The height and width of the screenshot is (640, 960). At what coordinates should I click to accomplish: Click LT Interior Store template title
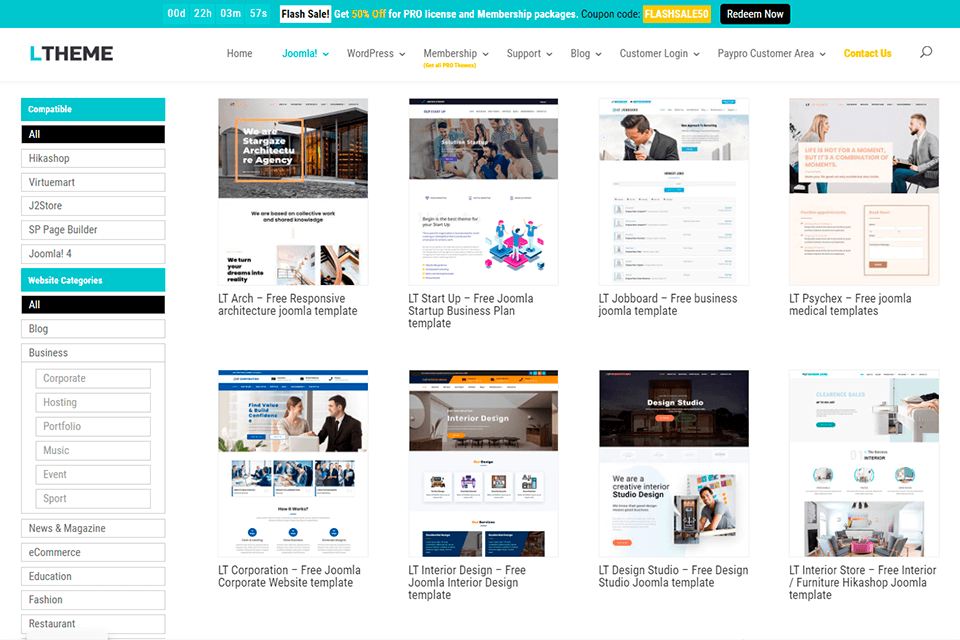pyautogui.click(x=863, y=582)
